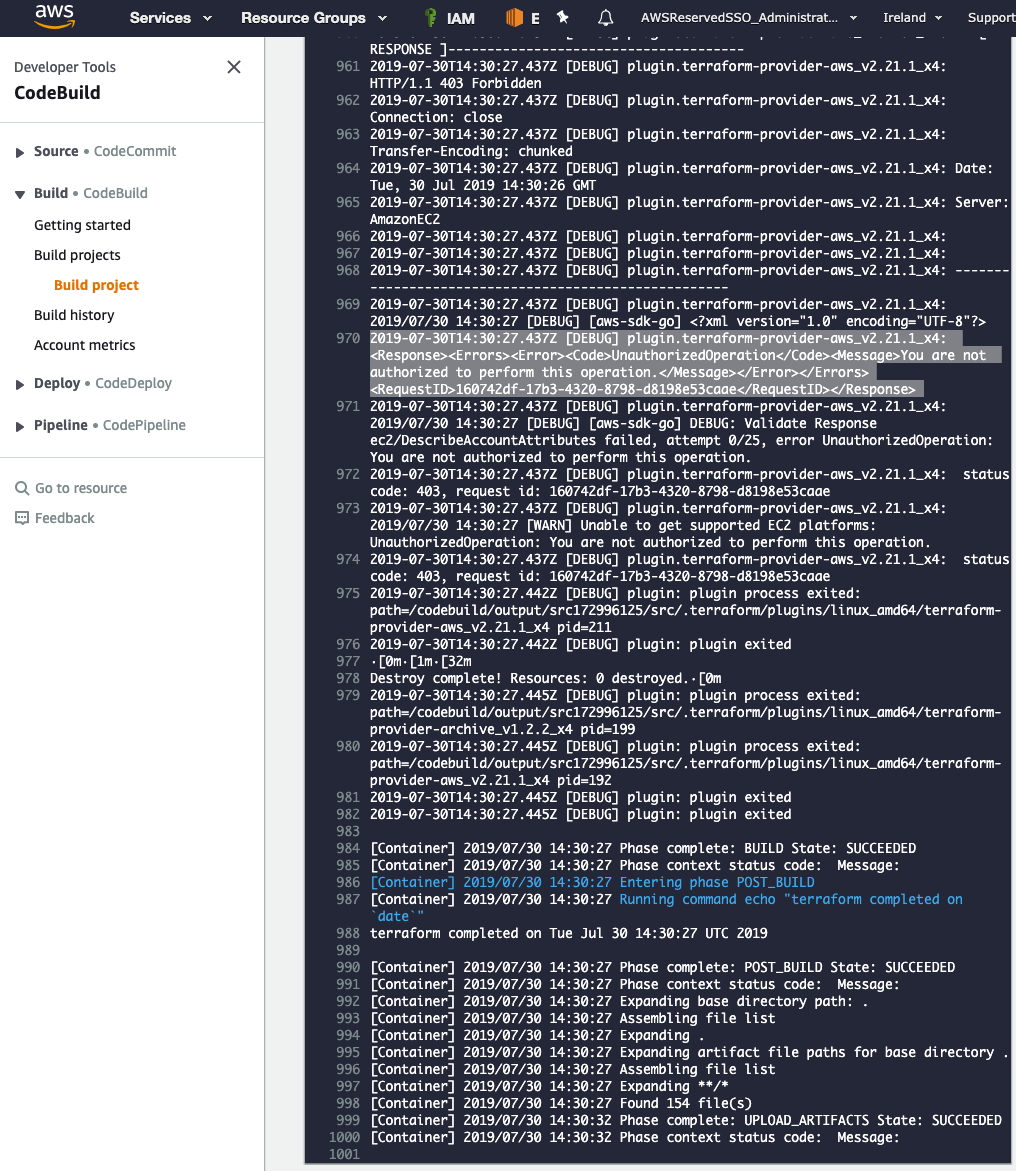Click the 'Entering phase POST_BUILD' log line
Viewport: 1016px width, 1171px height.
point(592,882)
